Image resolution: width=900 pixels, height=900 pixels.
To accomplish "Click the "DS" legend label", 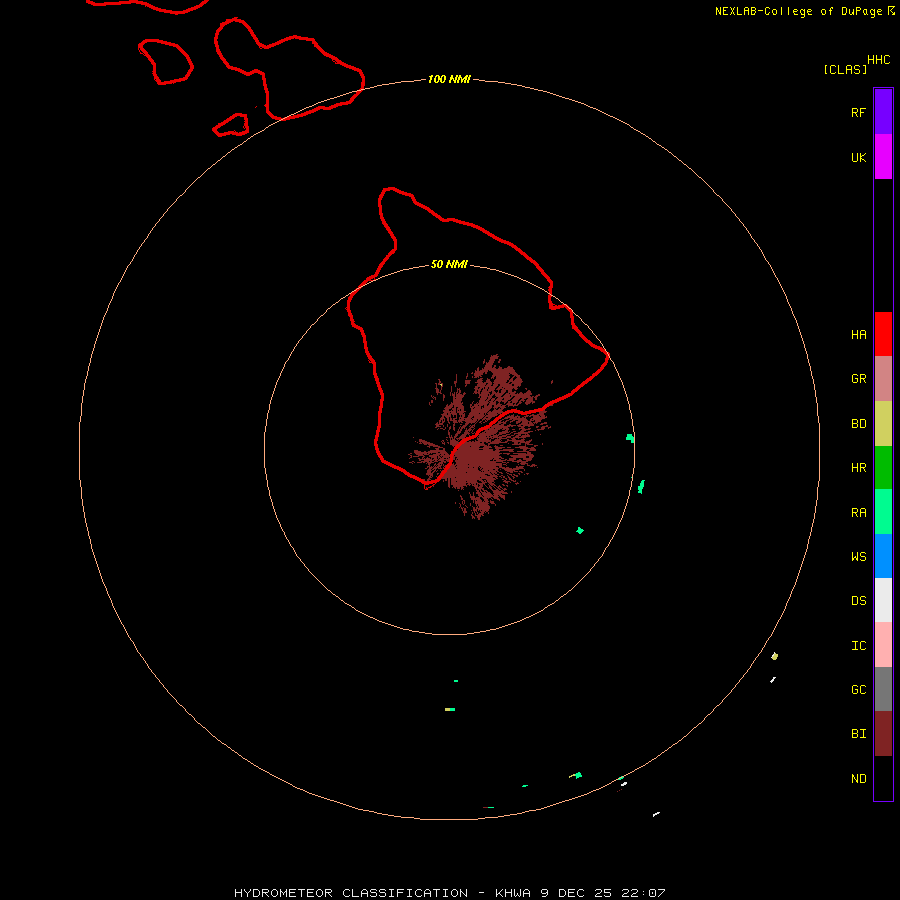I will pos(858,601).
